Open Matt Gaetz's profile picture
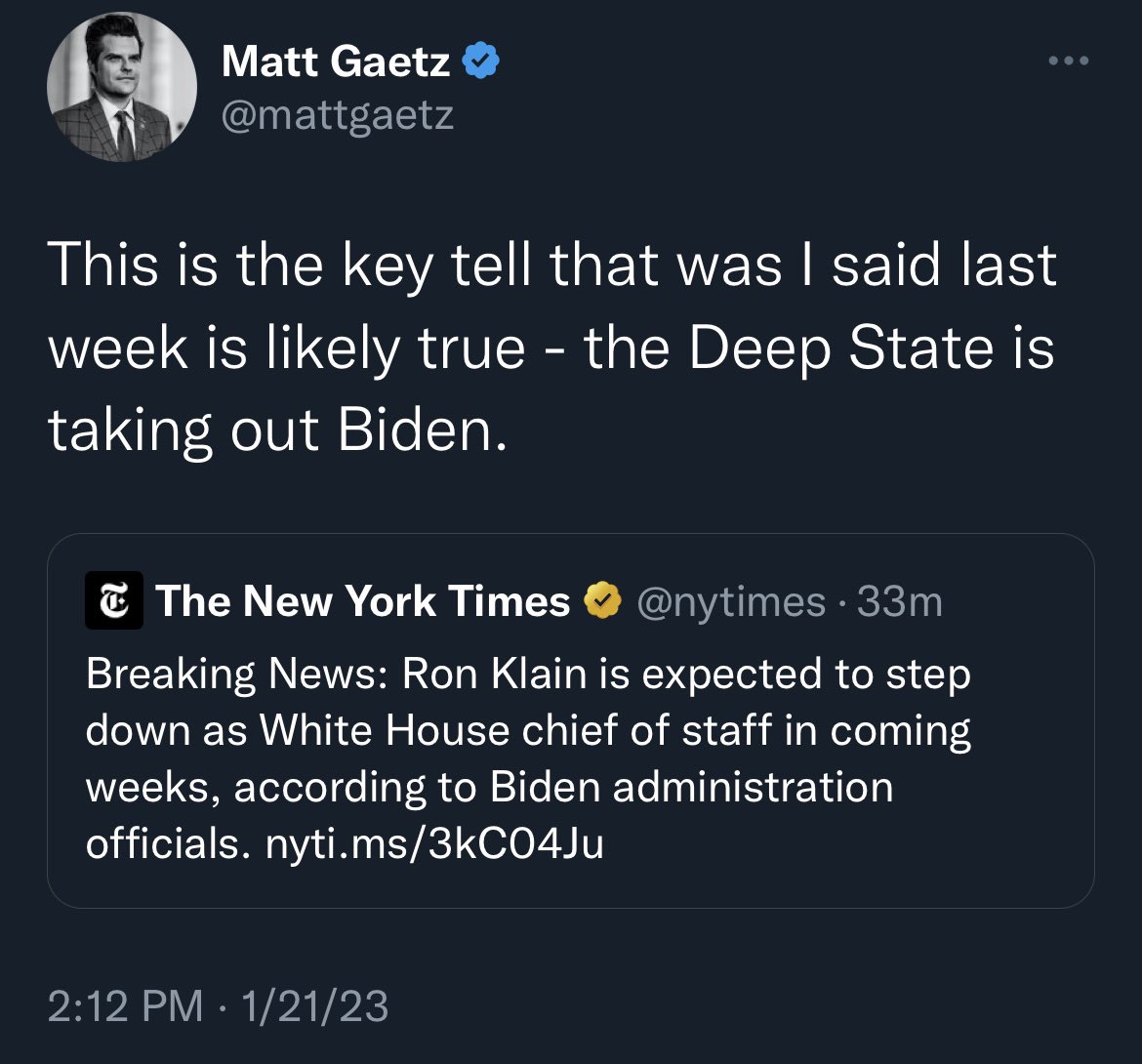Screen dimensions: 1142x1064 pyautogui.click(x=122, y=87)
